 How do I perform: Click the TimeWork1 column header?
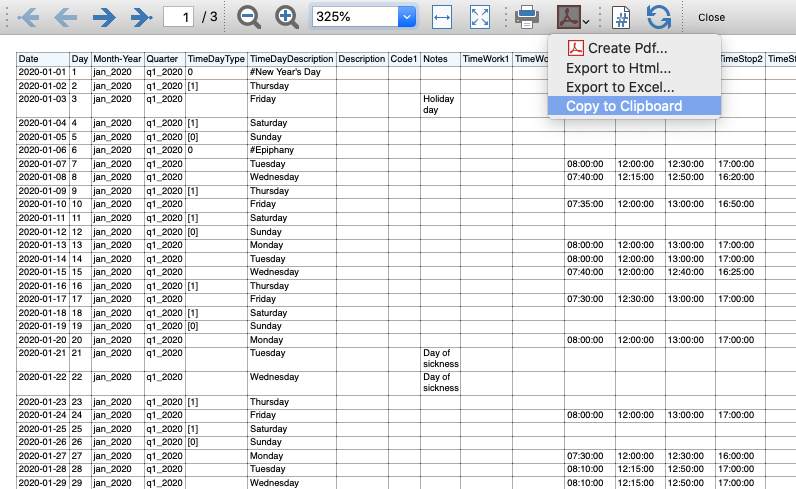485,59
